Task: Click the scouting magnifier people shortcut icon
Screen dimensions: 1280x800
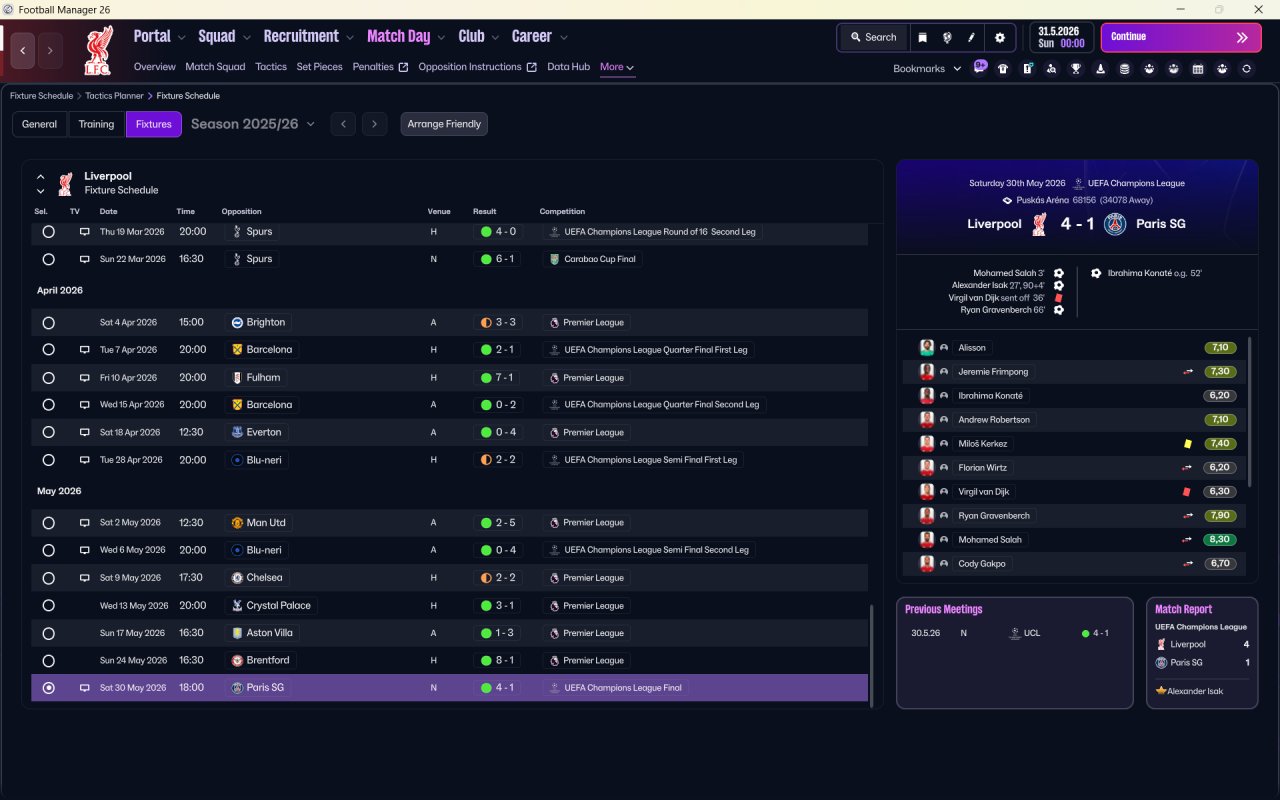Action: [1051, 69]
